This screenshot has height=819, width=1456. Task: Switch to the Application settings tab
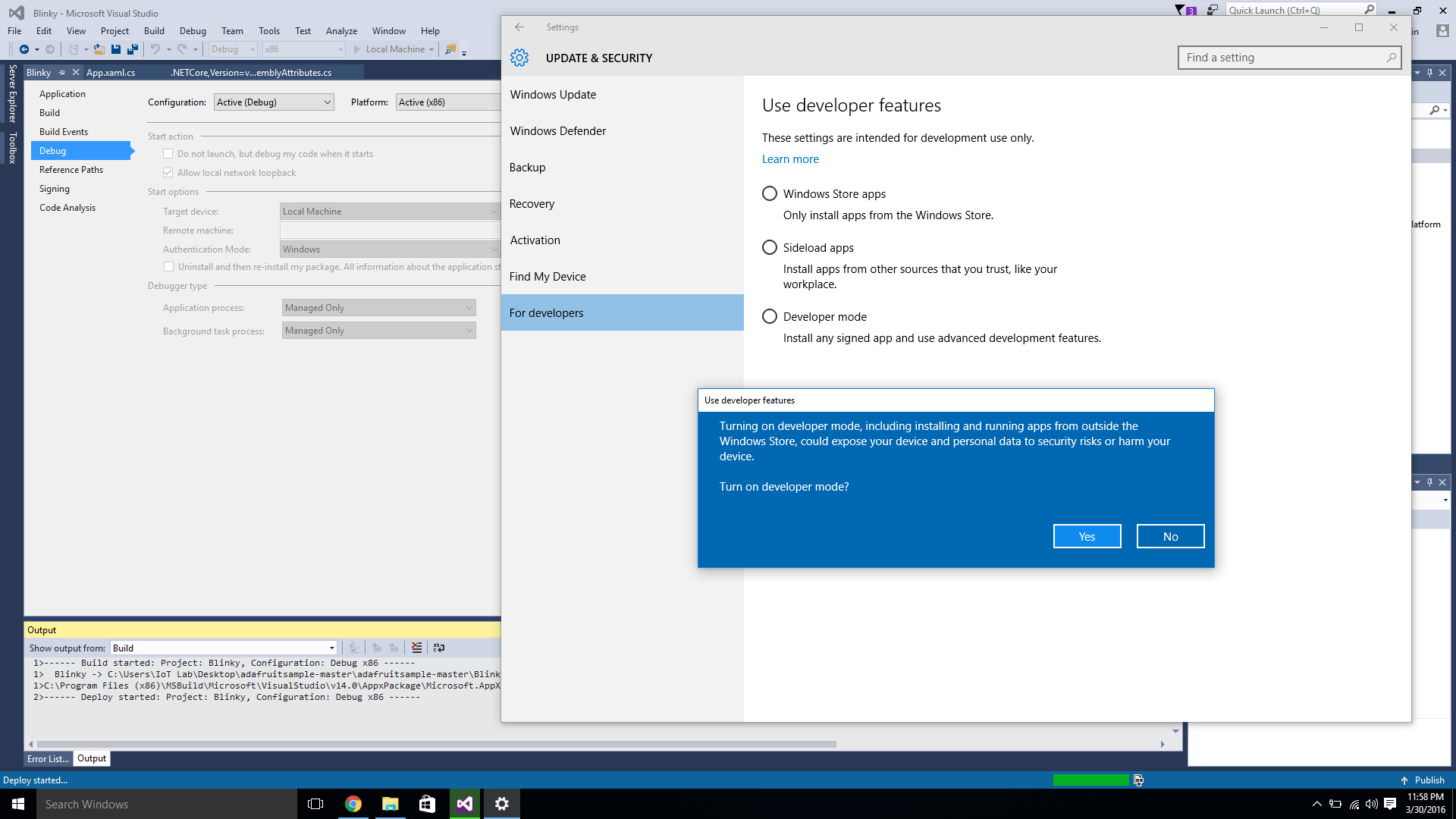(x=63, y=93)
